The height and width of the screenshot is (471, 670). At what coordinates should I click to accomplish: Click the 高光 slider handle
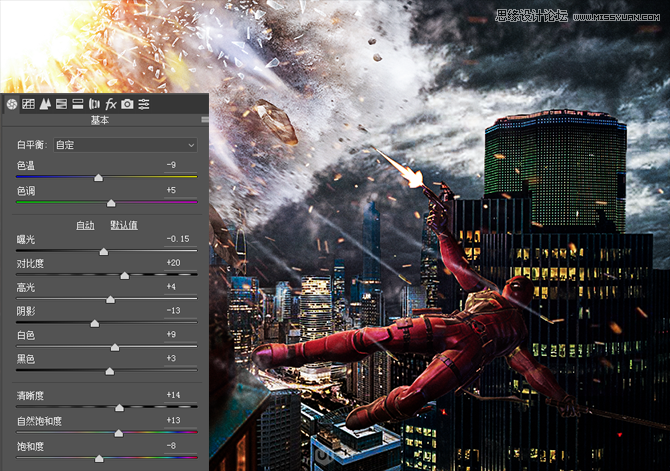pos(110,299)
